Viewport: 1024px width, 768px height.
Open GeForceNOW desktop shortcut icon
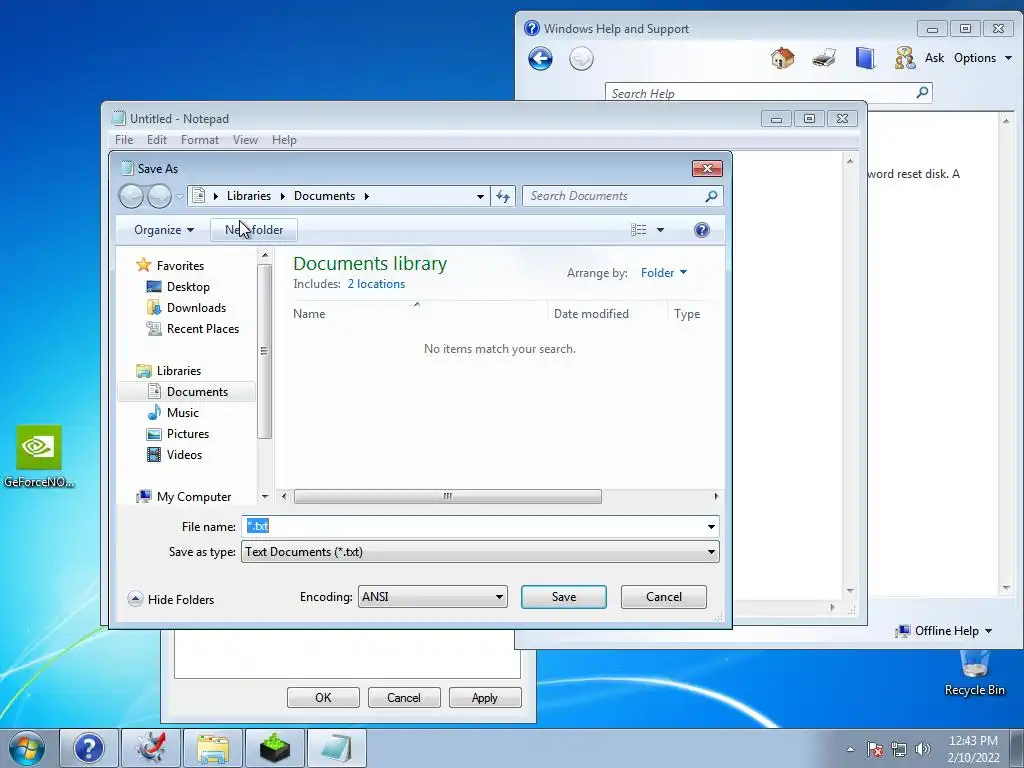click(39, 456)
